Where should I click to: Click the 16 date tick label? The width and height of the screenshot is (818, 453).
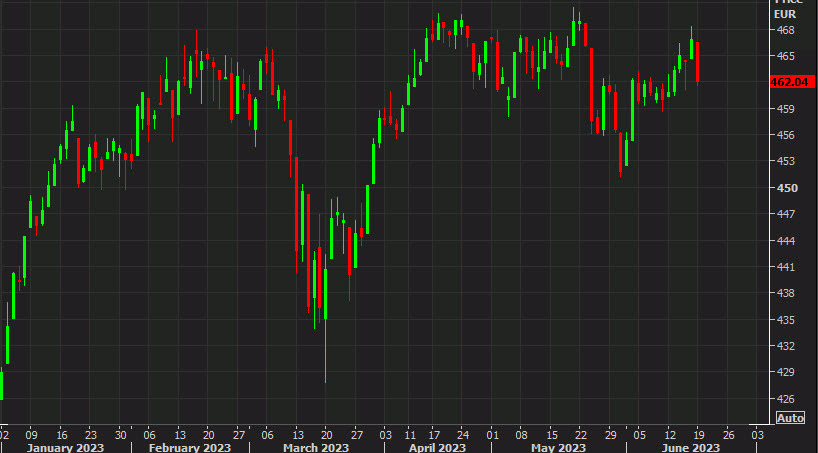pos(60,435)
